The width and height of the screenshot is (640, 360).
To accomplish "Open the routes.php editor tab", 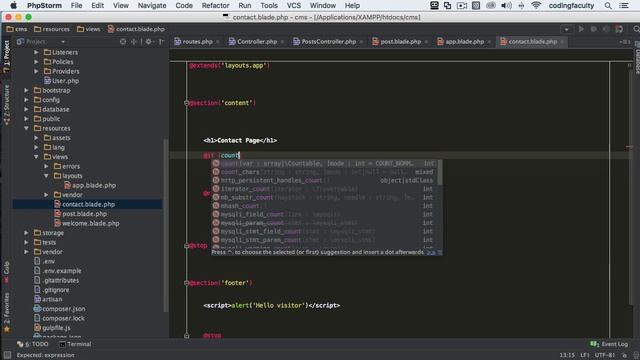I will click(x=197, y=42).
